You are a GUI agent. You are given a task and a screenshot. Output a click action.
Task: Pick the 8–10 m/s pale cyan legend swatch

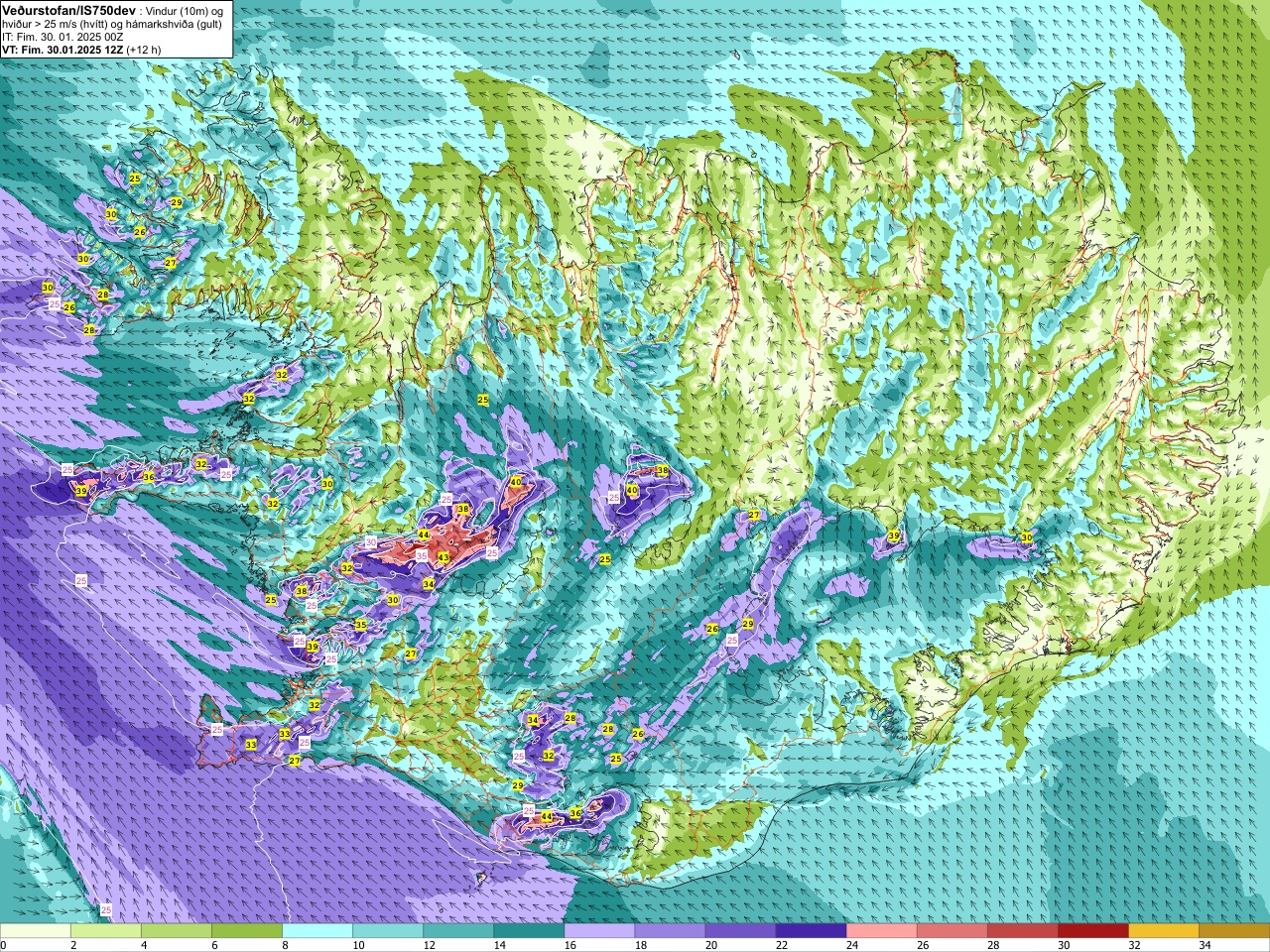pos(317,931)
